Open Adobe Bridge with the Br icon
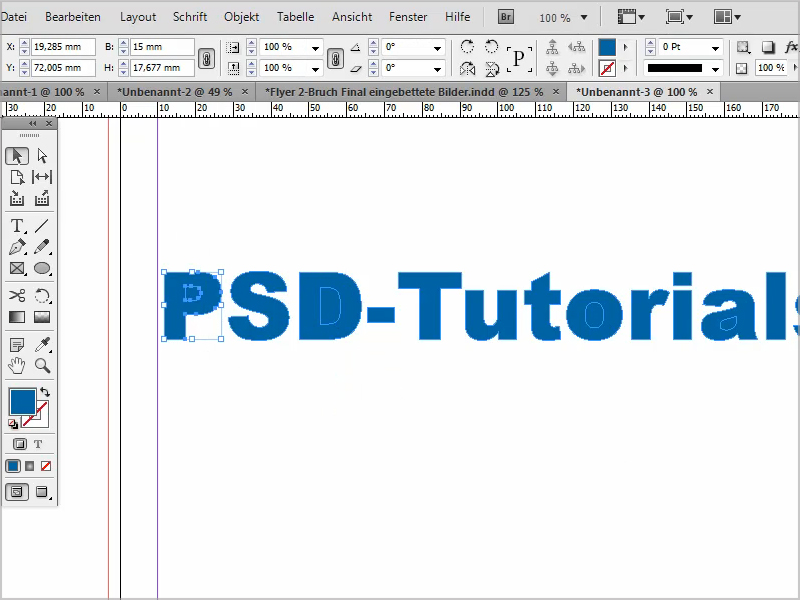The width and height of the screenshot is (800, 600). click(505, 17)
